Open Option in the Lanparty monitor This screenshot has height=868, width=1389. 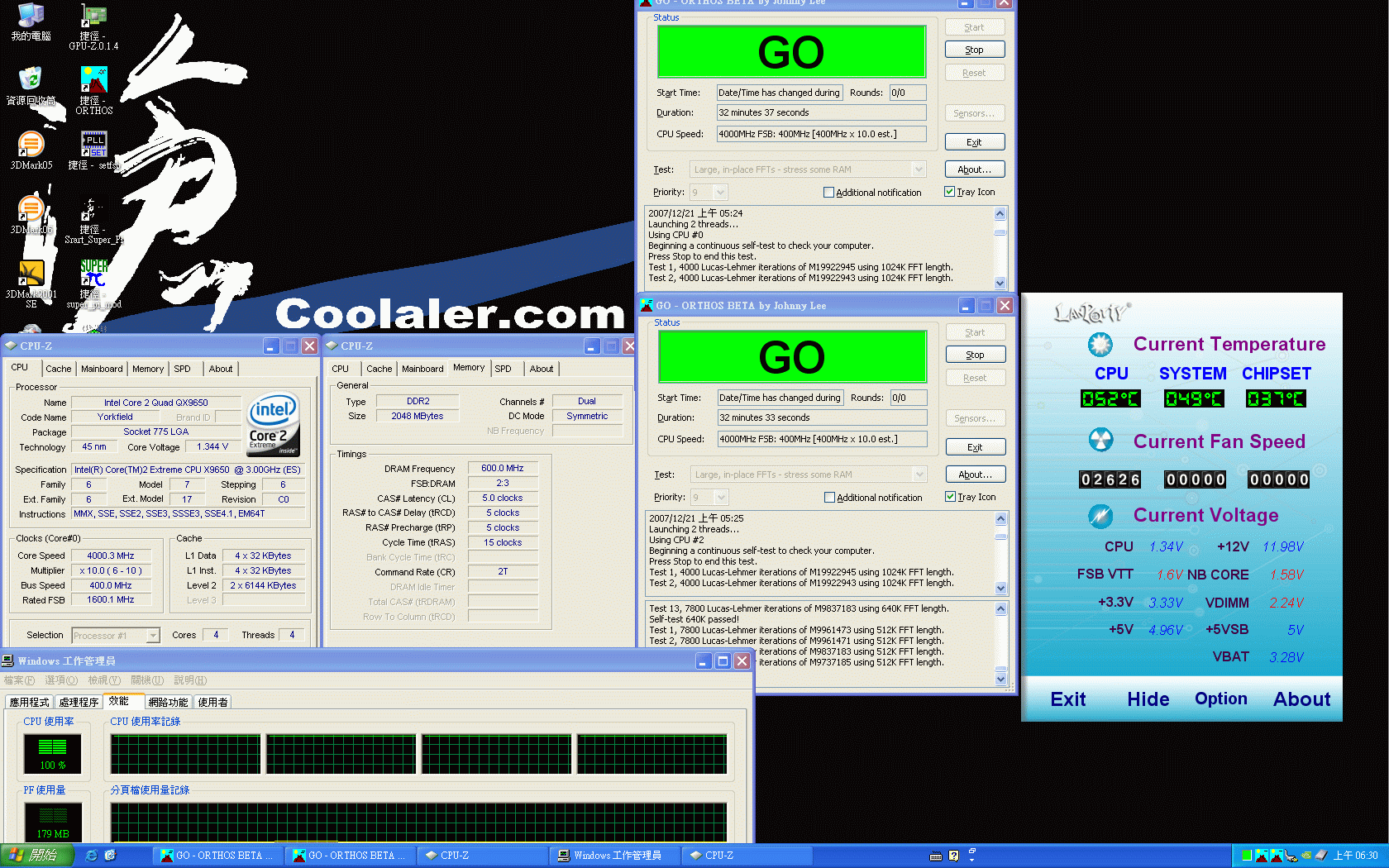click(x=1220, y=699)
